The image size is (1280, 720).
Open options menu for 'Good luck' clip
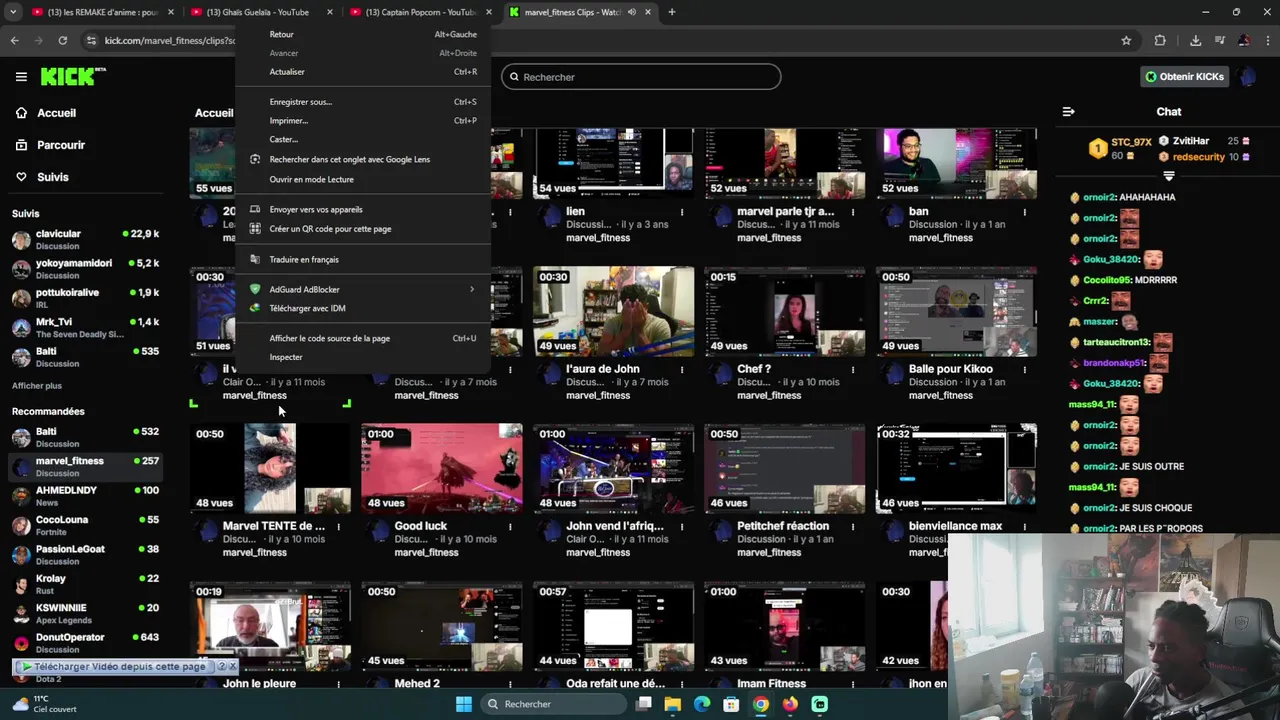tap(510, 526)
